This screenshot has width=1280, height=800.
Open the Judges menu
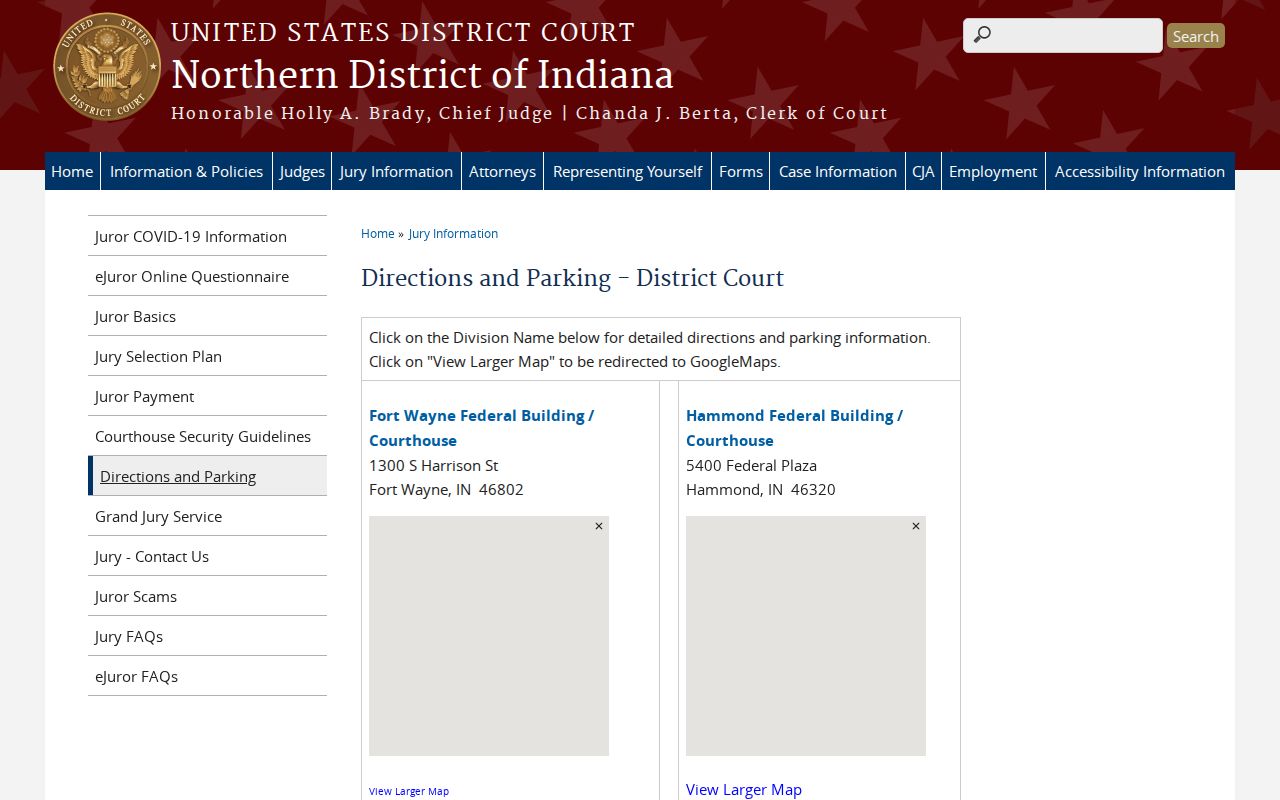point(302,171)
